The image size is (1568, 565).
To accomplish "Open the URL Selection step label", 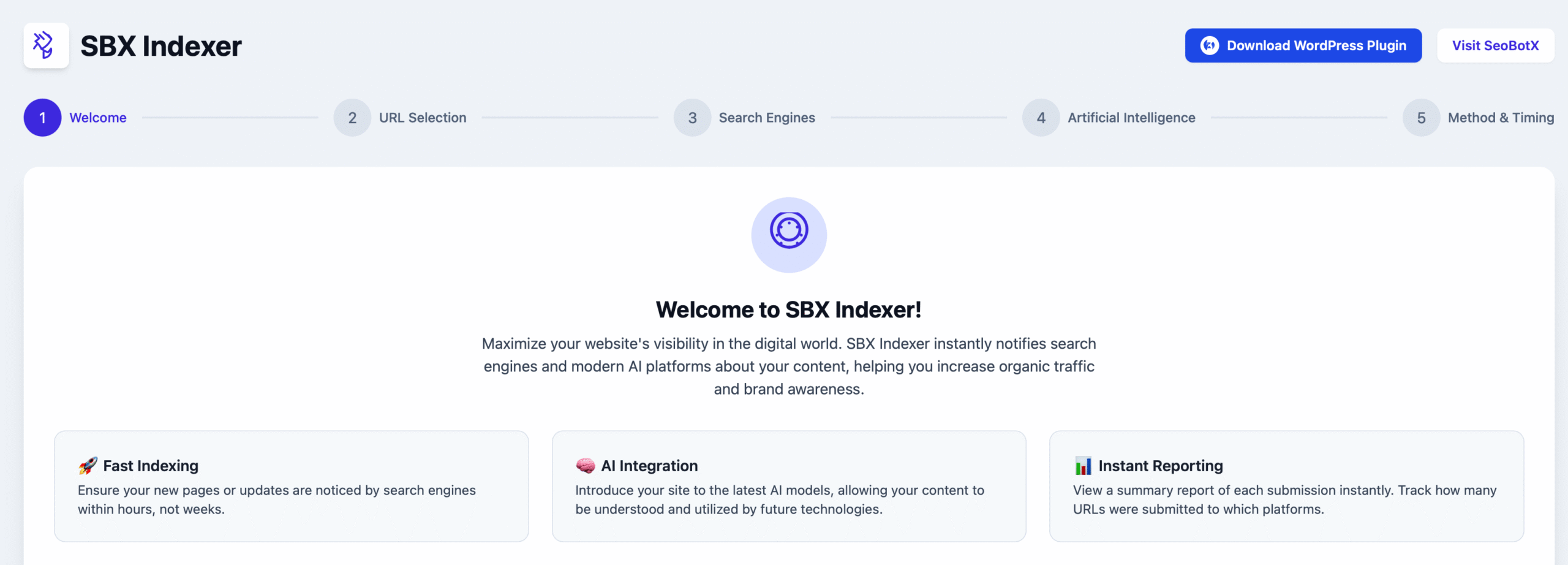I will click(x=423, y=118).
